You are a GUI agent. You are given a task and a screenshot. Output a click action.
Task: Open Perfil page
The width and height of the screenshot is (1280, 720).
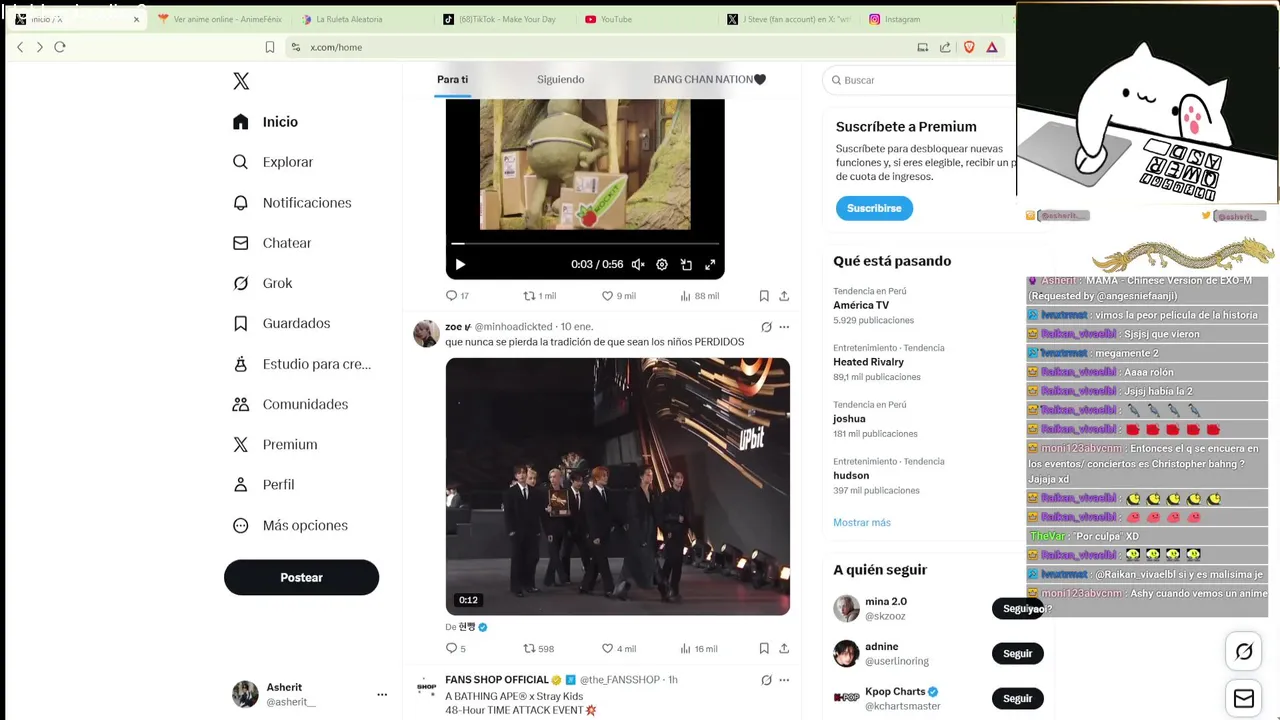click(x=263, y=485)
